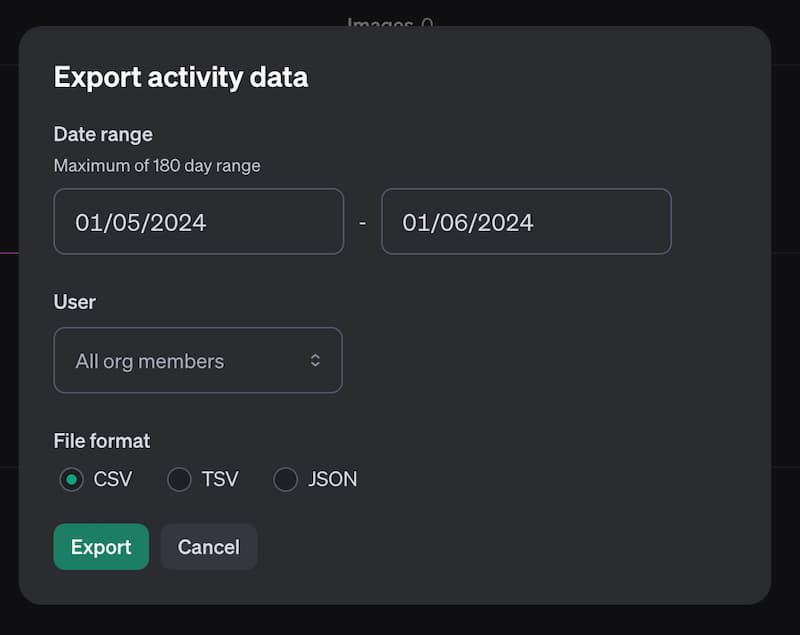Open the member filter dropdown under User
Screen dimensions: 800x635
coord(197,360)
